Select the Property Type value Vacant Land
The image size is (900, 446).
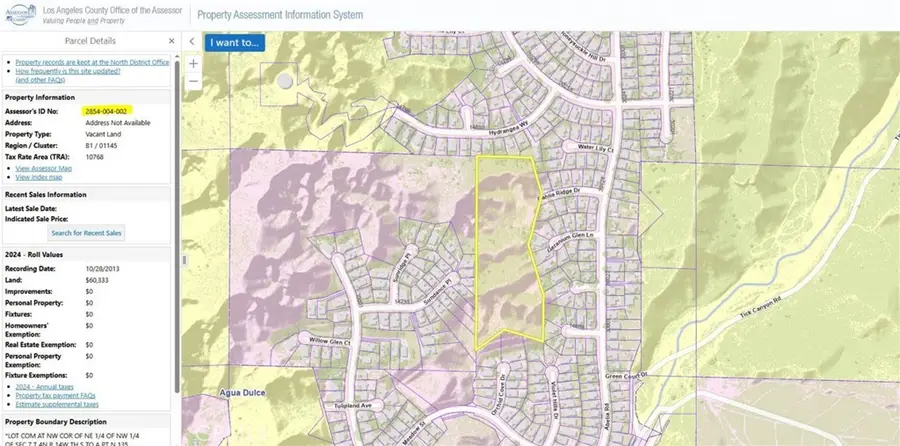pyautogui.click(x=103, y=134)
